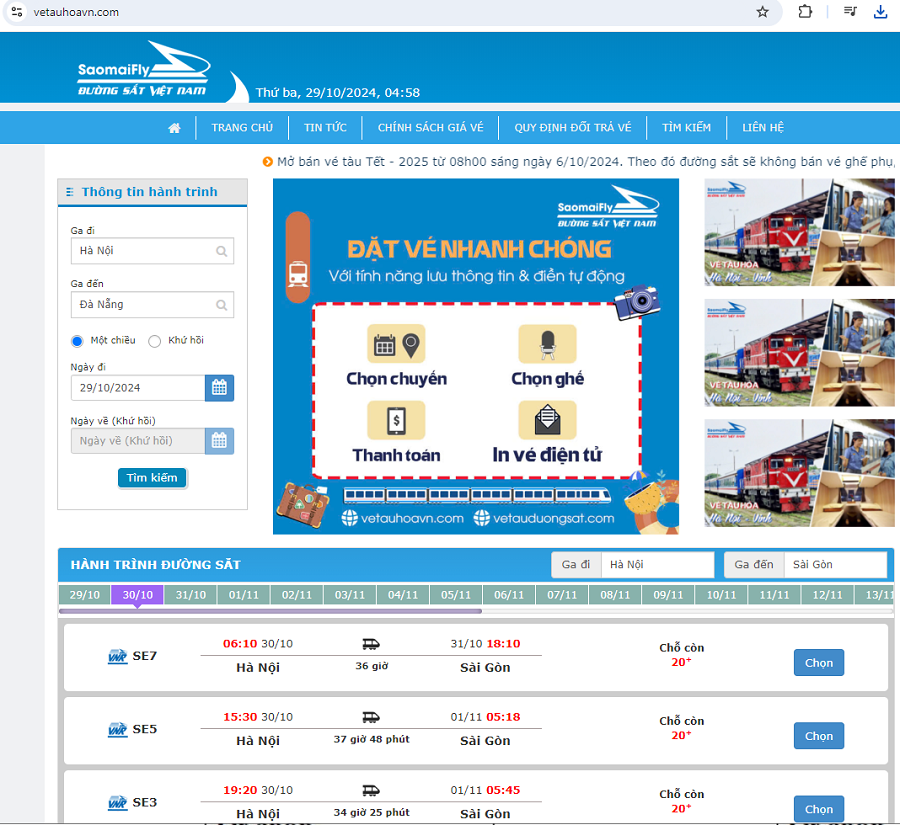Select the 09/11 date tab
900x825 pixels.
[668, 595]
